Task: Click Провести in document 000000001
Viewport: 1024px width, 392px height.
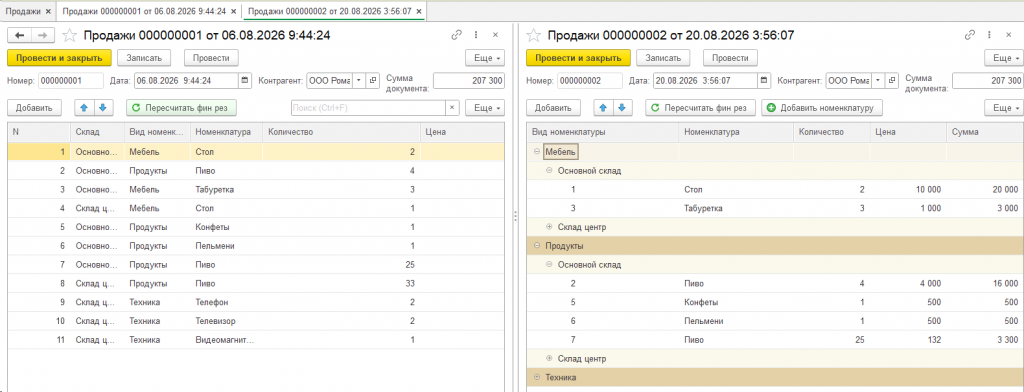Action: [x=211, y=58]
